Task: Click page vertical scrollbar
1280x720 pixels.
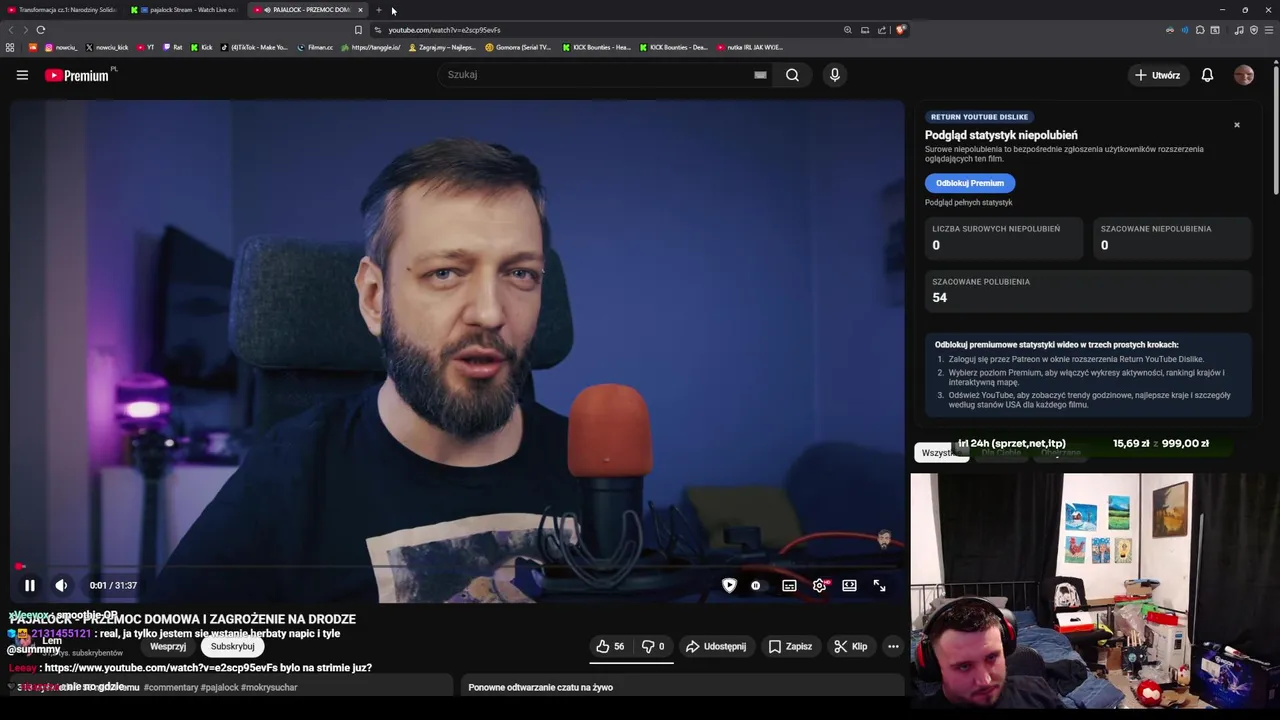Action: coord(1275,128)
